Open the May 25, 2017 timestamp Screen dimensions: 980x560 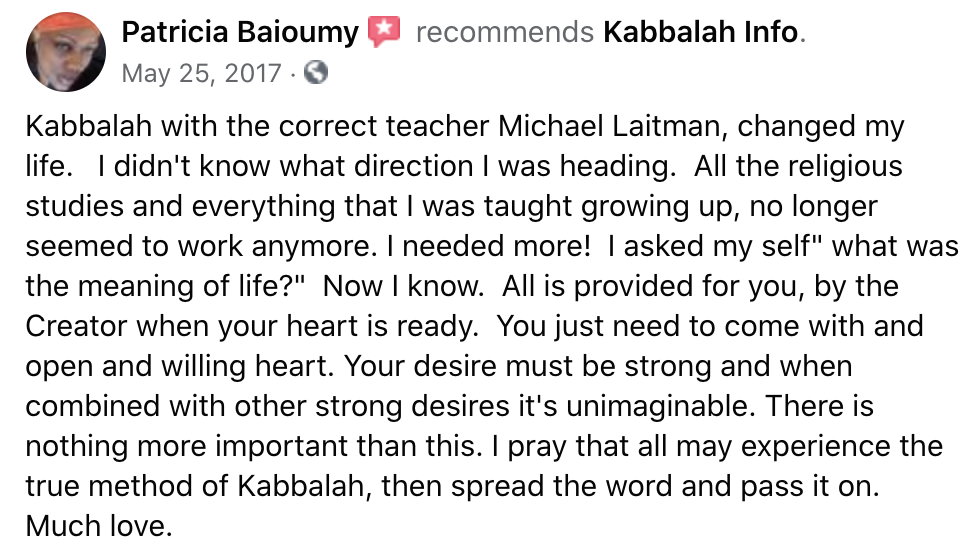[202, 73]
